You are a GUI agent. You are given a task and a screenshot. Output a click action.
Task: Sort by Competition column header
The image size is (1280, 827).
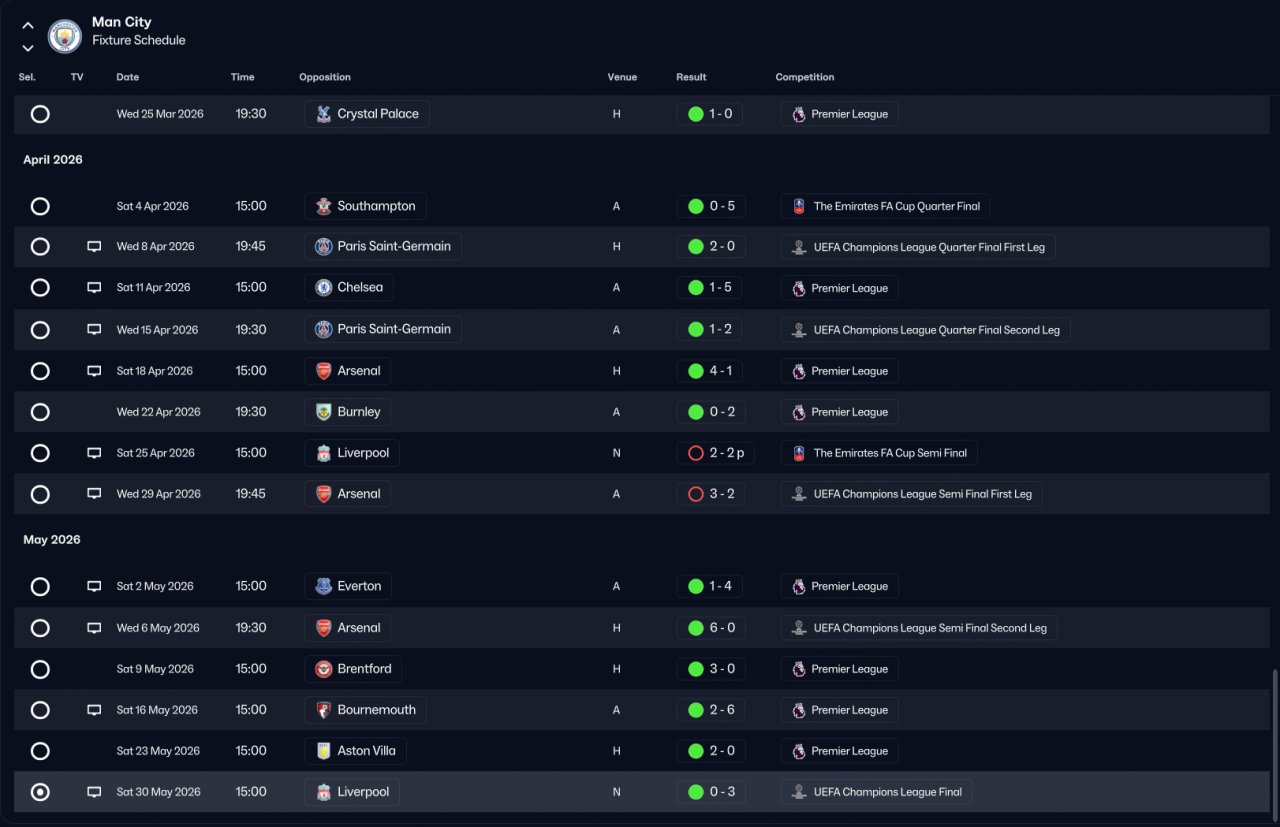[x=805, y=77]
